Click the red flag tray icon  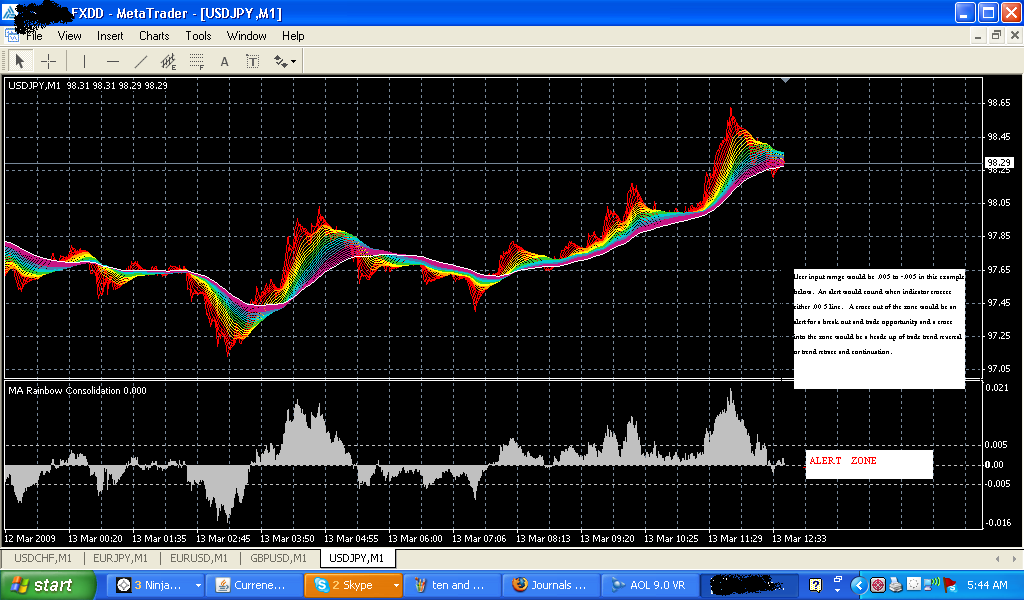click(950, 585)
